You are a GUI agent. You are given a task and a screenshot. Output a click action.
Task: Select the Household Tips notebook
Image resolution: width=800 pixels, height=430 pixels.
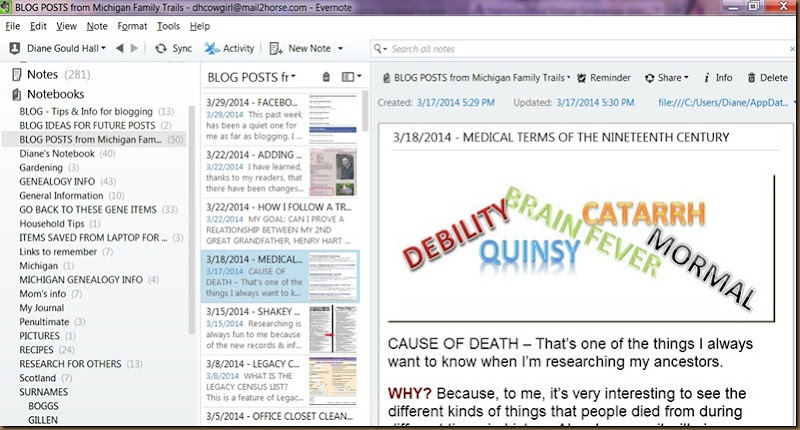point(60,223)
